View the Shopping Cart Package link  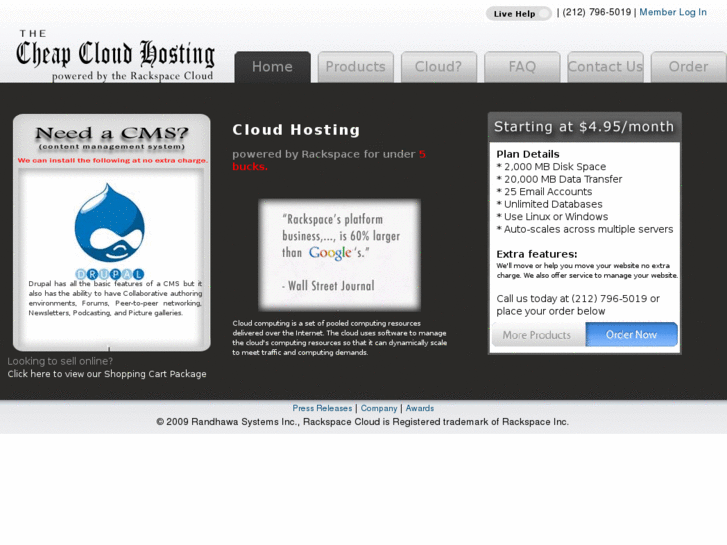click(107, 374)
